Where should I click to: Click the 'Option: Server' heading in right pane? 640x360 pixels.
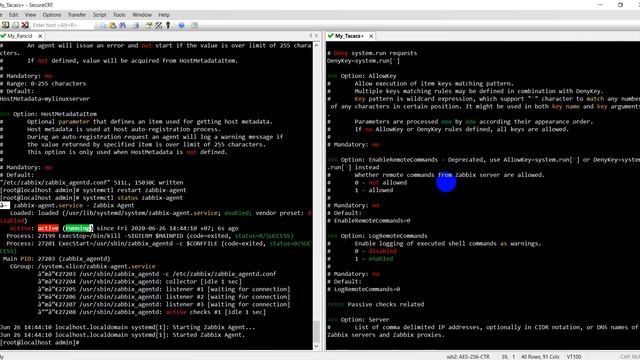click(365, 320)
